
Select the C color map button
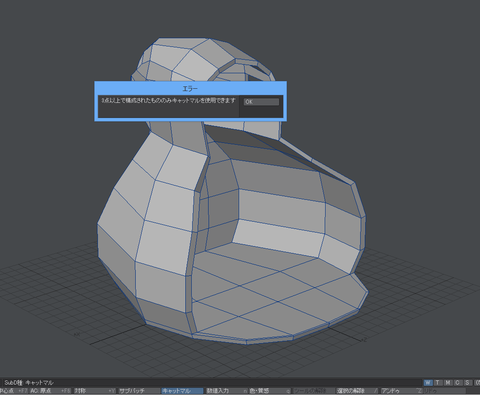coord(458,383)
